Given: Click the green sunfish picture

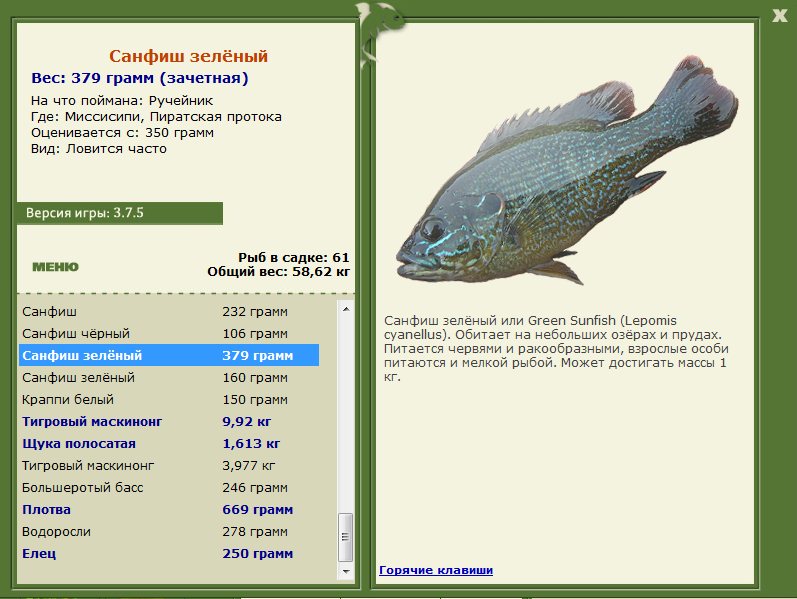Looking at the screenshot, I should [567, 170].
